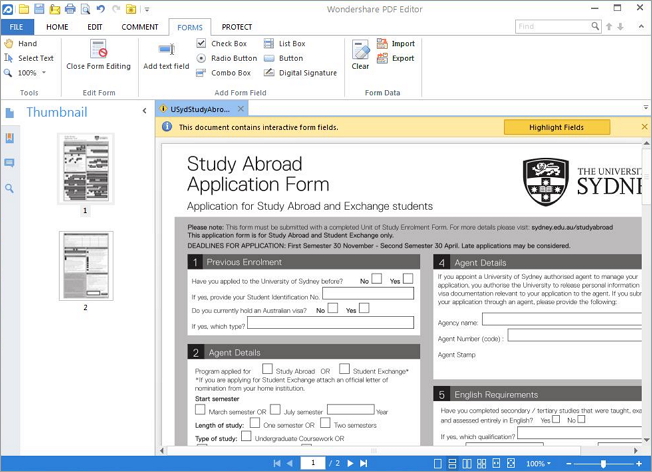Save document using the floppy disk icon

pyautogui.click(x=39, y=9)
